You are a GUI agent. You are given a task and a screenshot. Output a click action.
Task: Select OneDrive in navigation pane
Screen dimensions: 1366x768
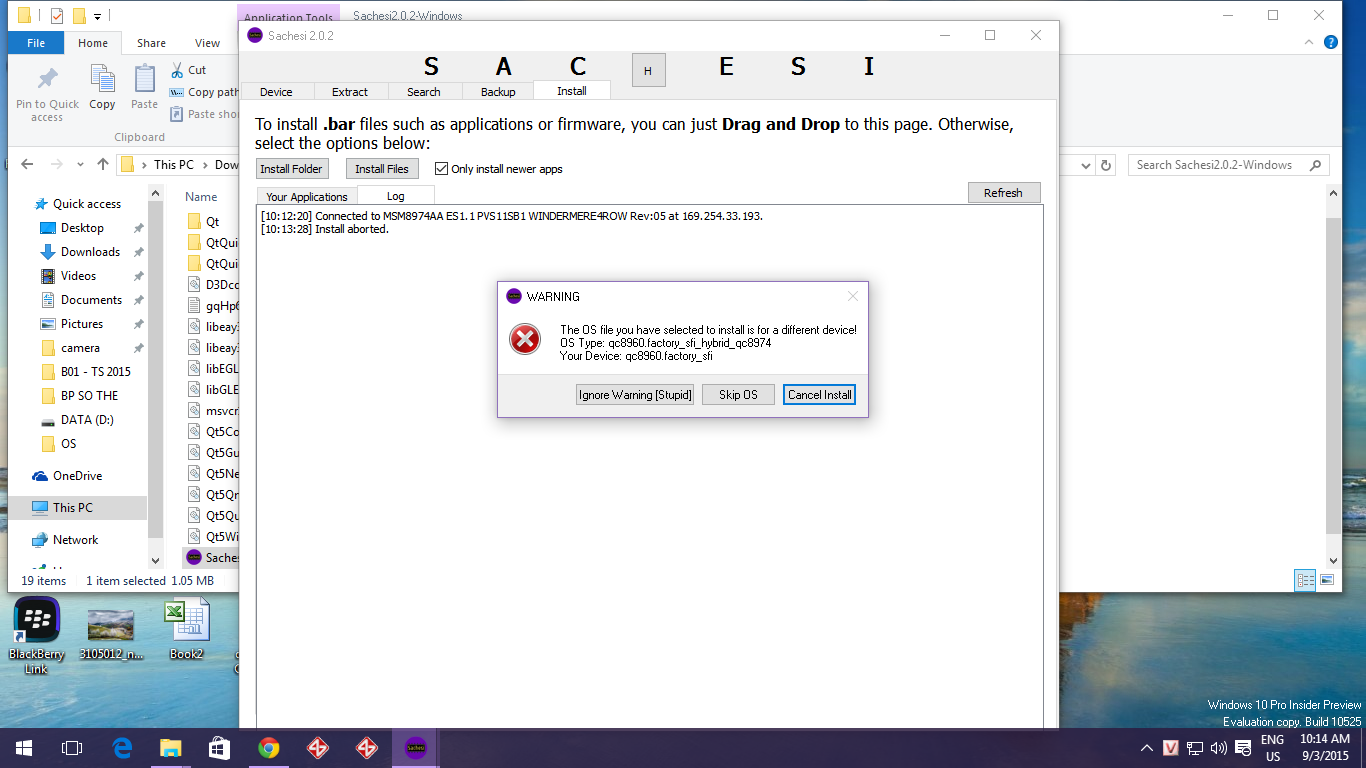click(77, 476)
